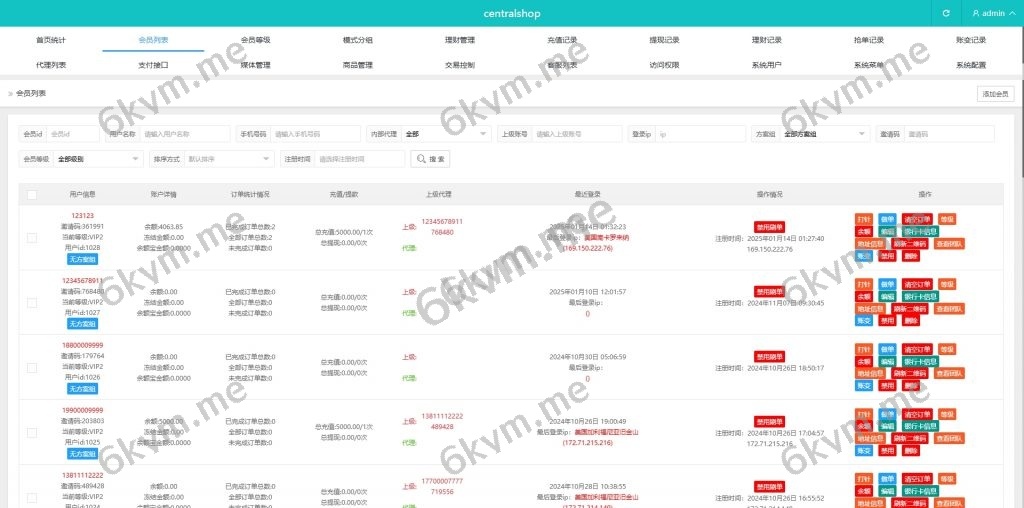
Task: Open the 代理列表 tab
Action: [51, 65]
